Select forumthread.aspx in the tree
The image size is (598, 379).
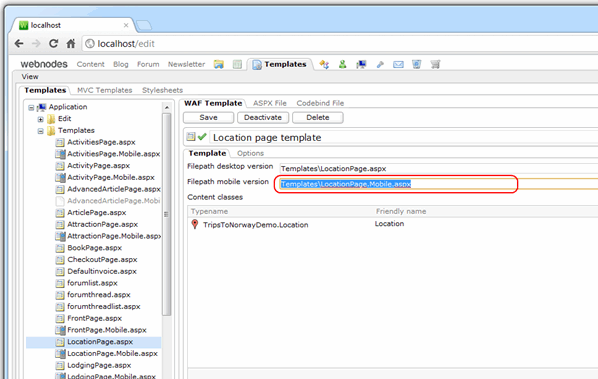click(99, 295)
